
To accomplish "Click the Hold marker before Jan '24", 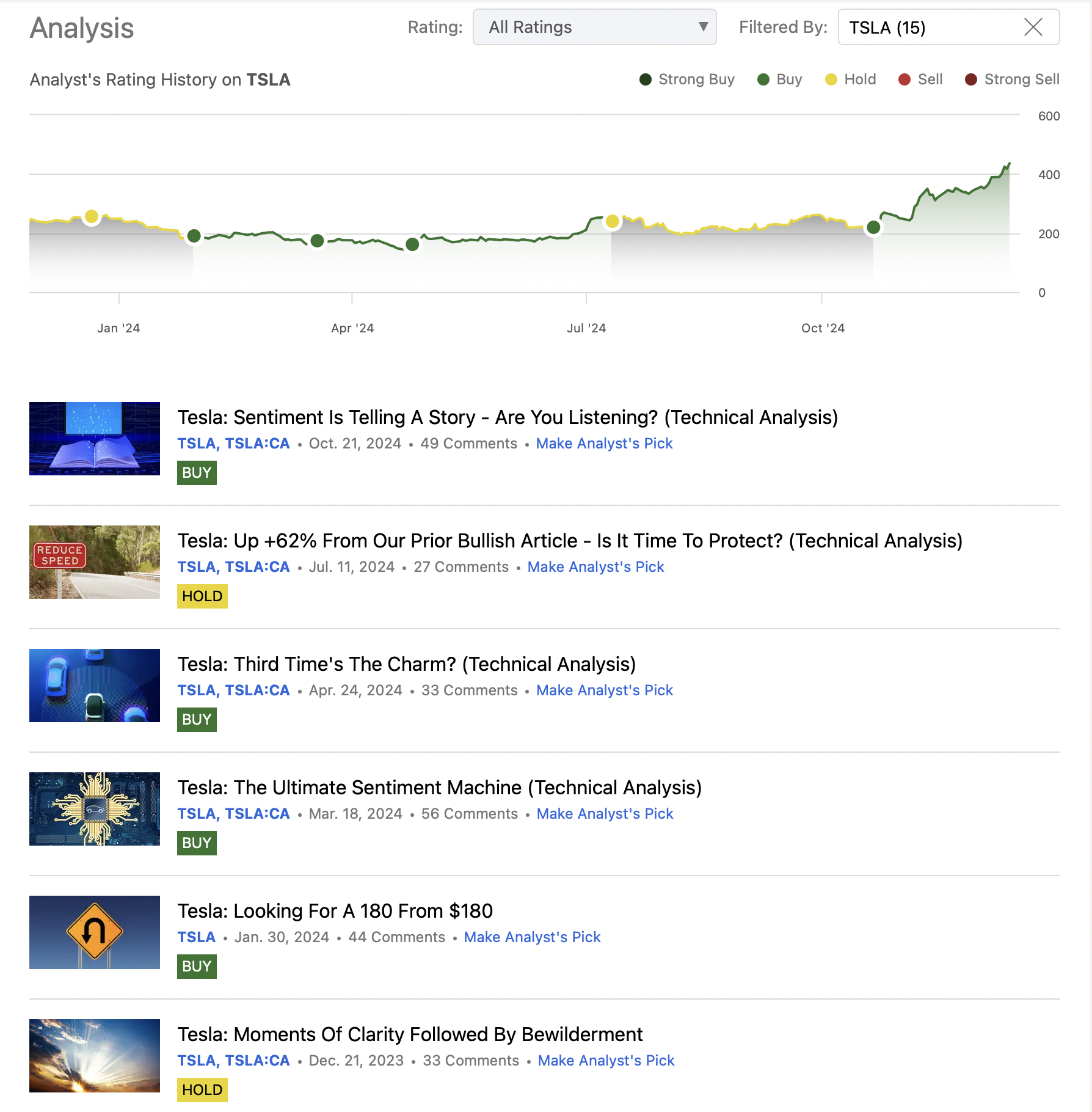I will [x=92, y=216].
